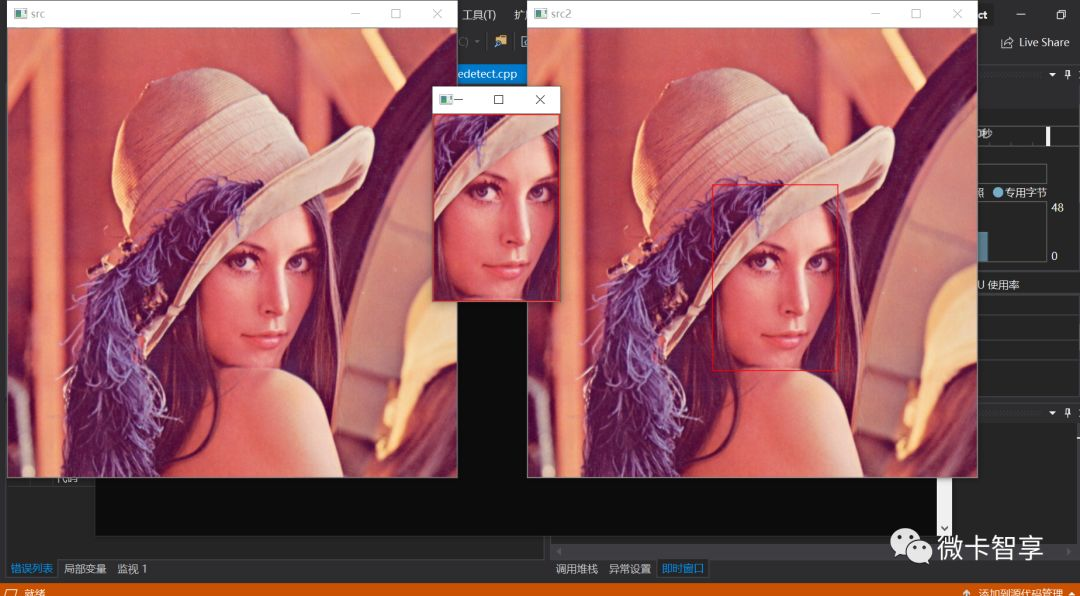The image size is (1080, 596).
Task: Click the Lena image in src2 window
Action: (752, 252)
